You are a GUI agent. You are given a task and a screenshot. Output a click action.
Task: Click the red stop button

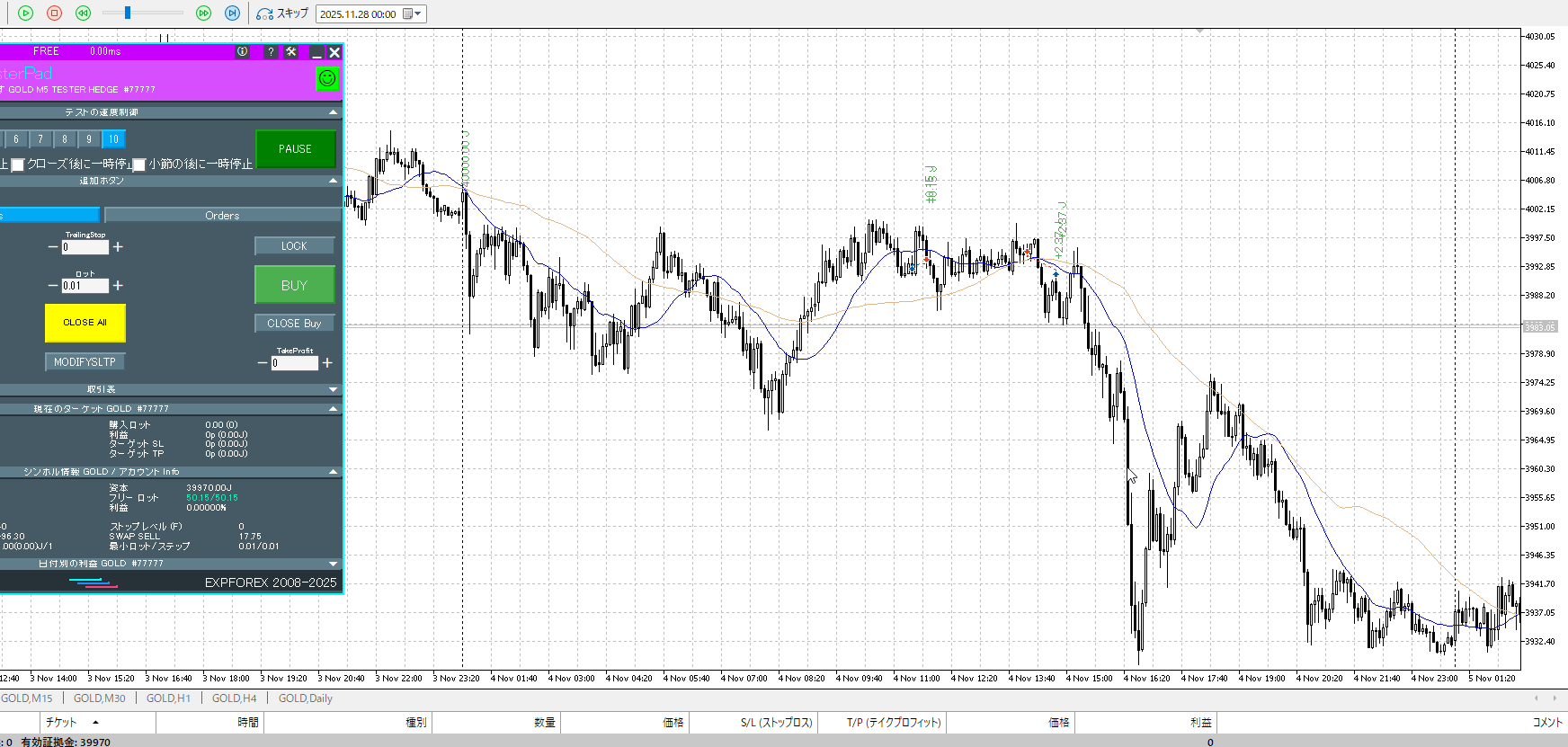[54, 13]
